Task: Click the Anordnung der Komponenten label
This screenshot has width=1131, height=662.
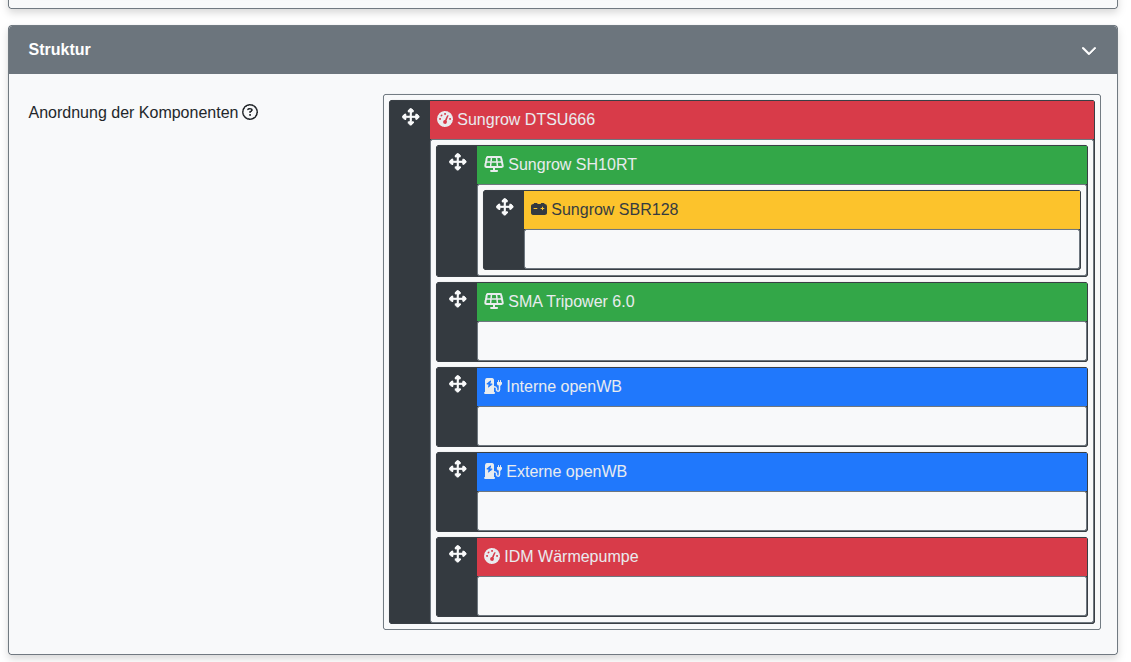Action: pos(133,112)
